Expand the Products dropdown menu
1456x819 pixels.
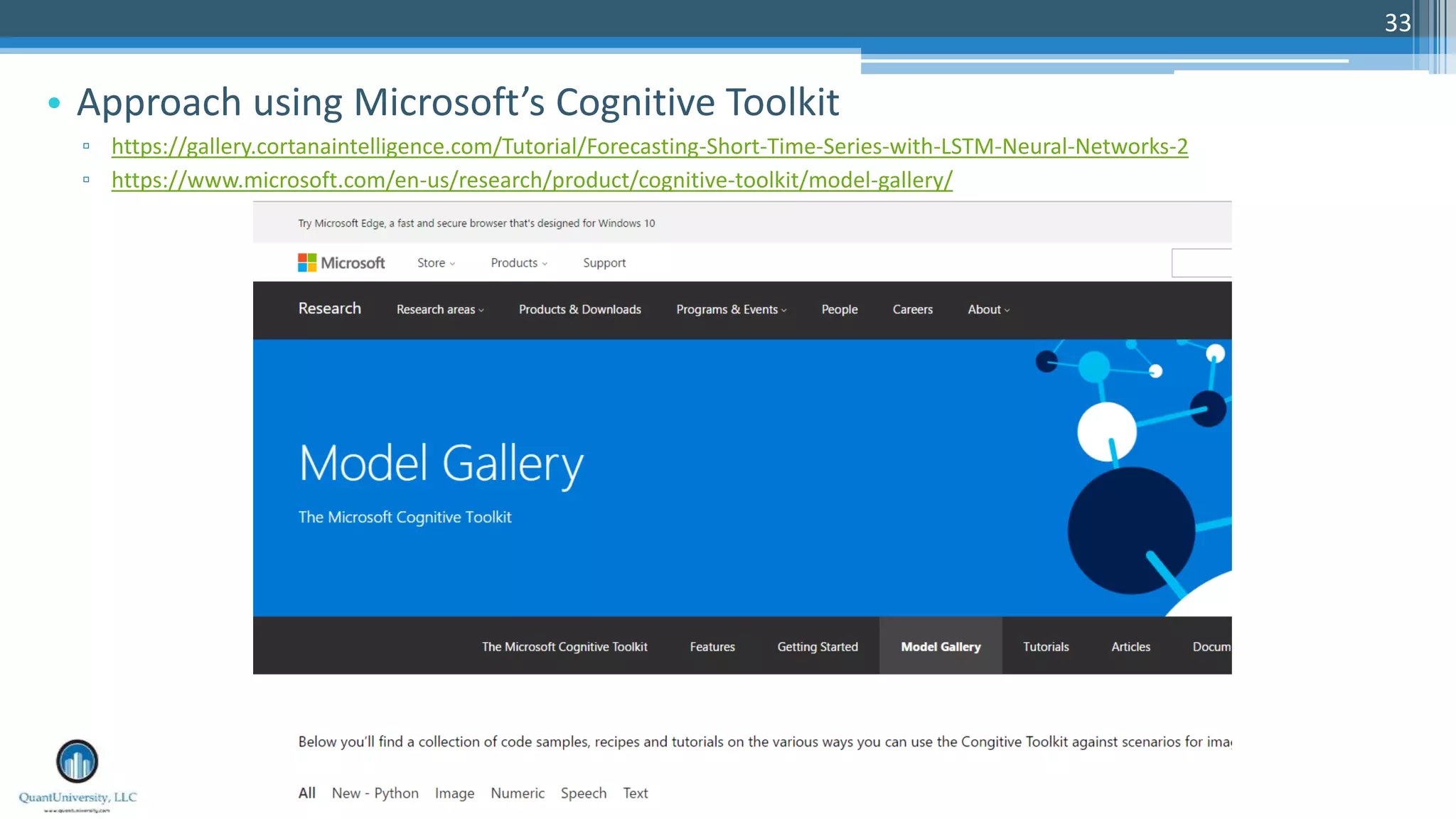pyautogui.click(x=519, y=263)
